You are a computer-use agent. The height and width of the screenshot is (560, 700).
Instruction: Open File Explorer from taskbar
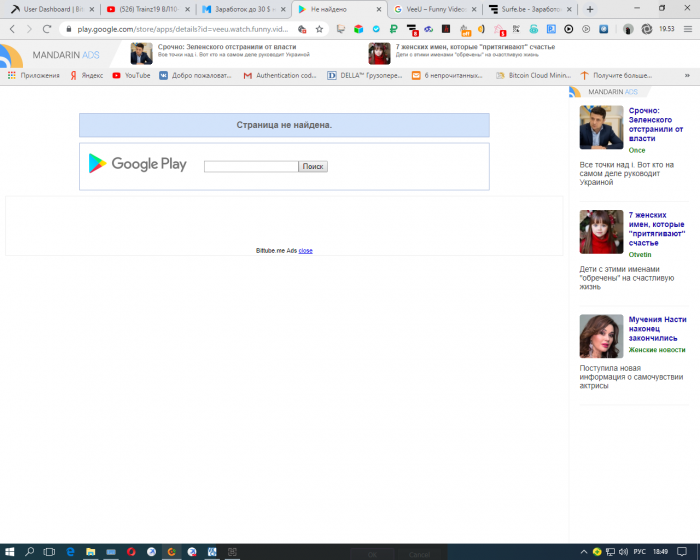point(90,552)
